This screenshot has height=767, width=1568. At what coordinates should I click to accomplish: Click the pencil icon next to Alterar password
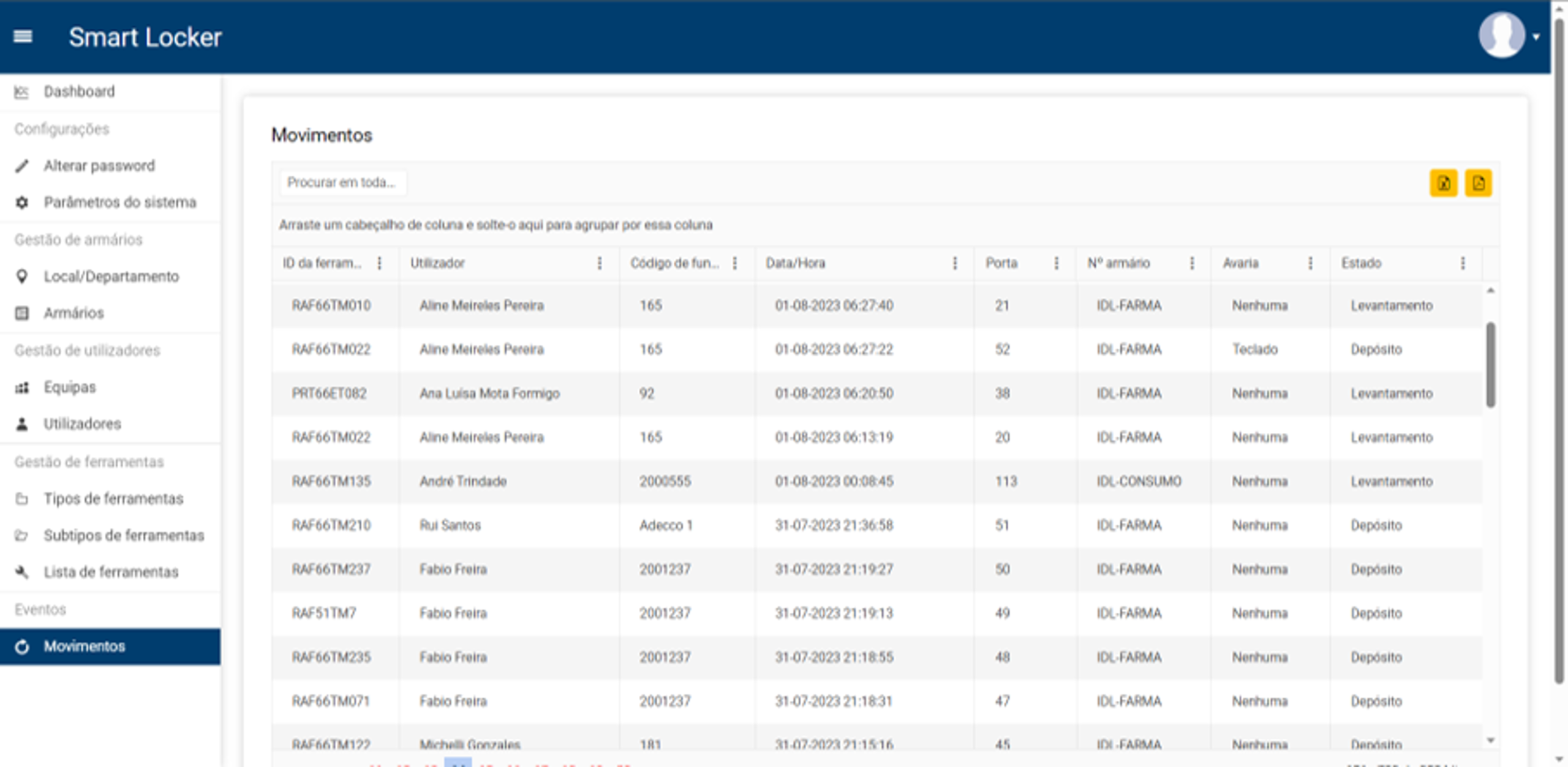[x=23, y=165]
